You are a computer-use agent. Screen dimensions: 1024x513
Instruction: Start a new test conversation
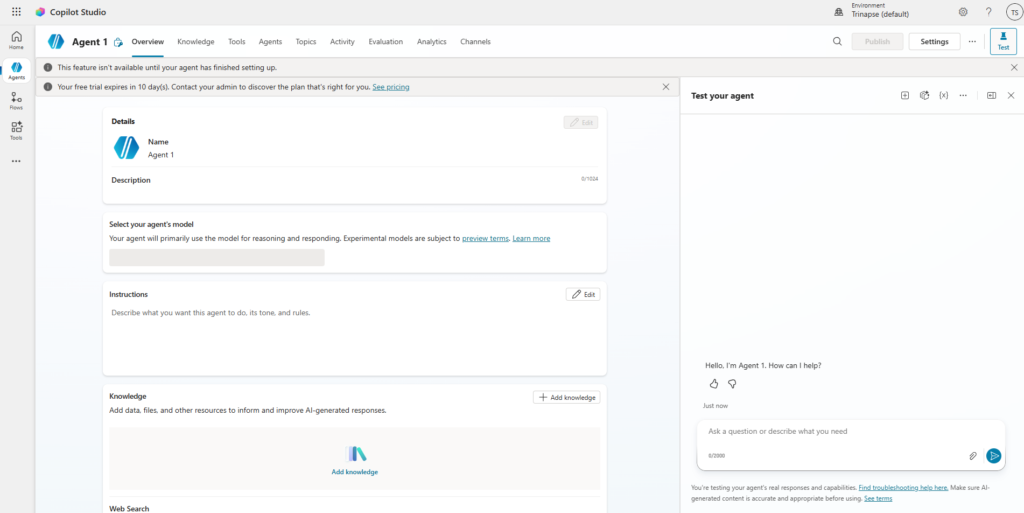905,95
